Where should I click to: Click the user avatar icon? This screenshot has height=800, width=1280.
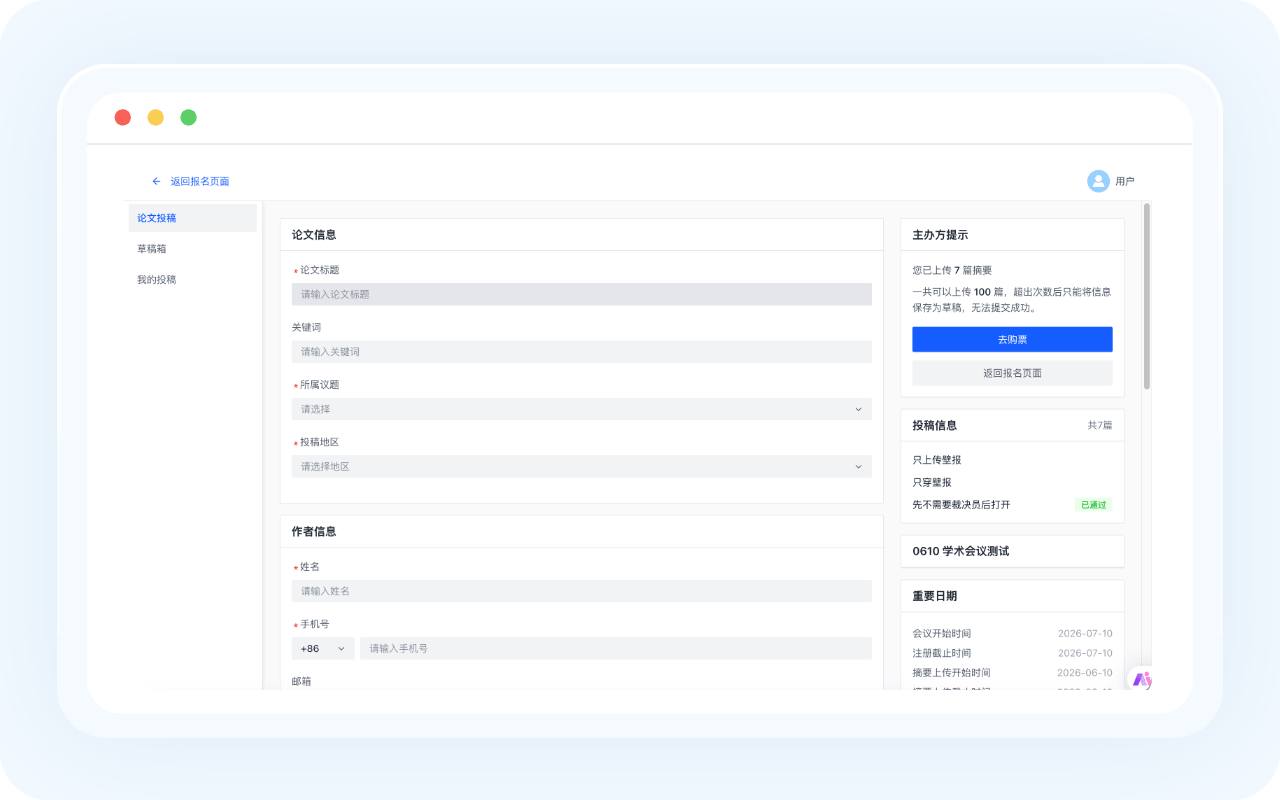1098,181
